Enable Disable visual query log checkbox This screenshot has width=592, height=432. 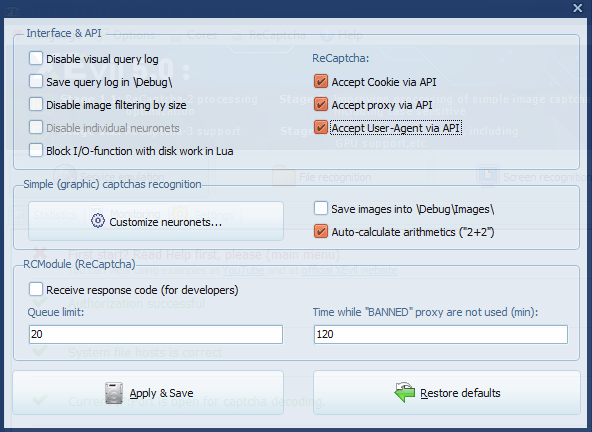coord(36,59)
